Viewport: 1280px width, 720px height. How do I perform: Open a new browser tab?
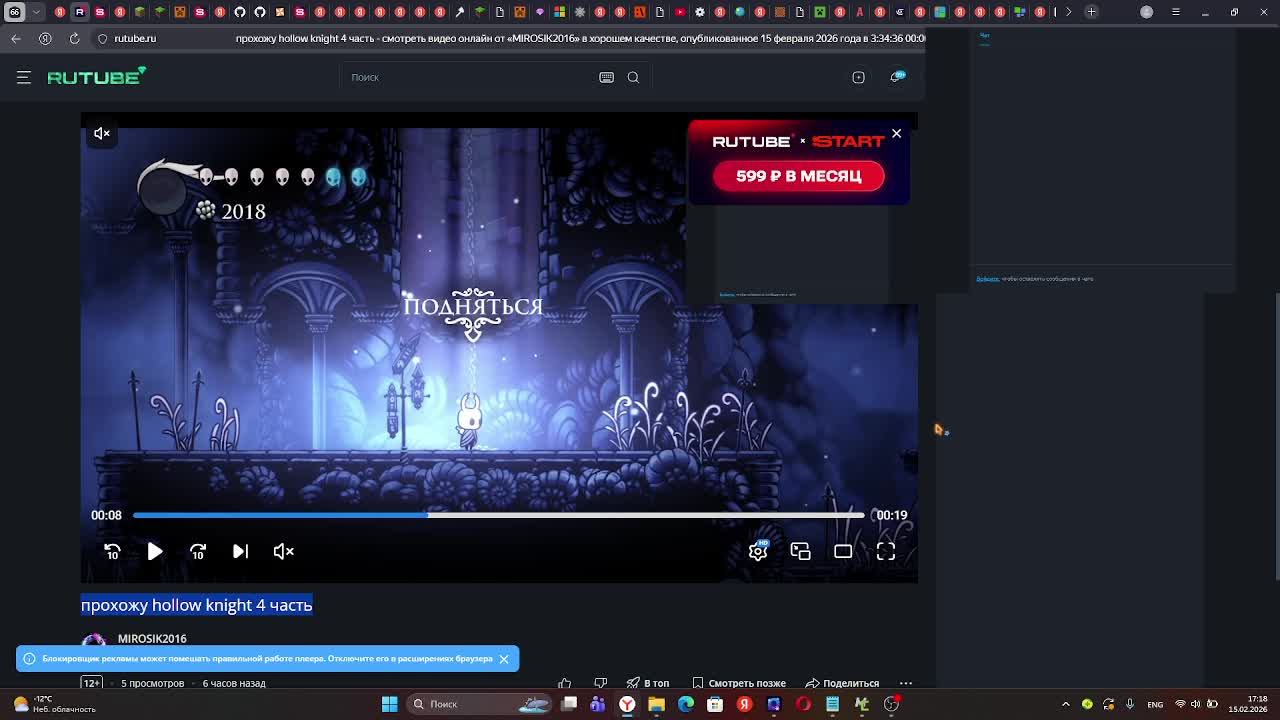coord(1092,12)
